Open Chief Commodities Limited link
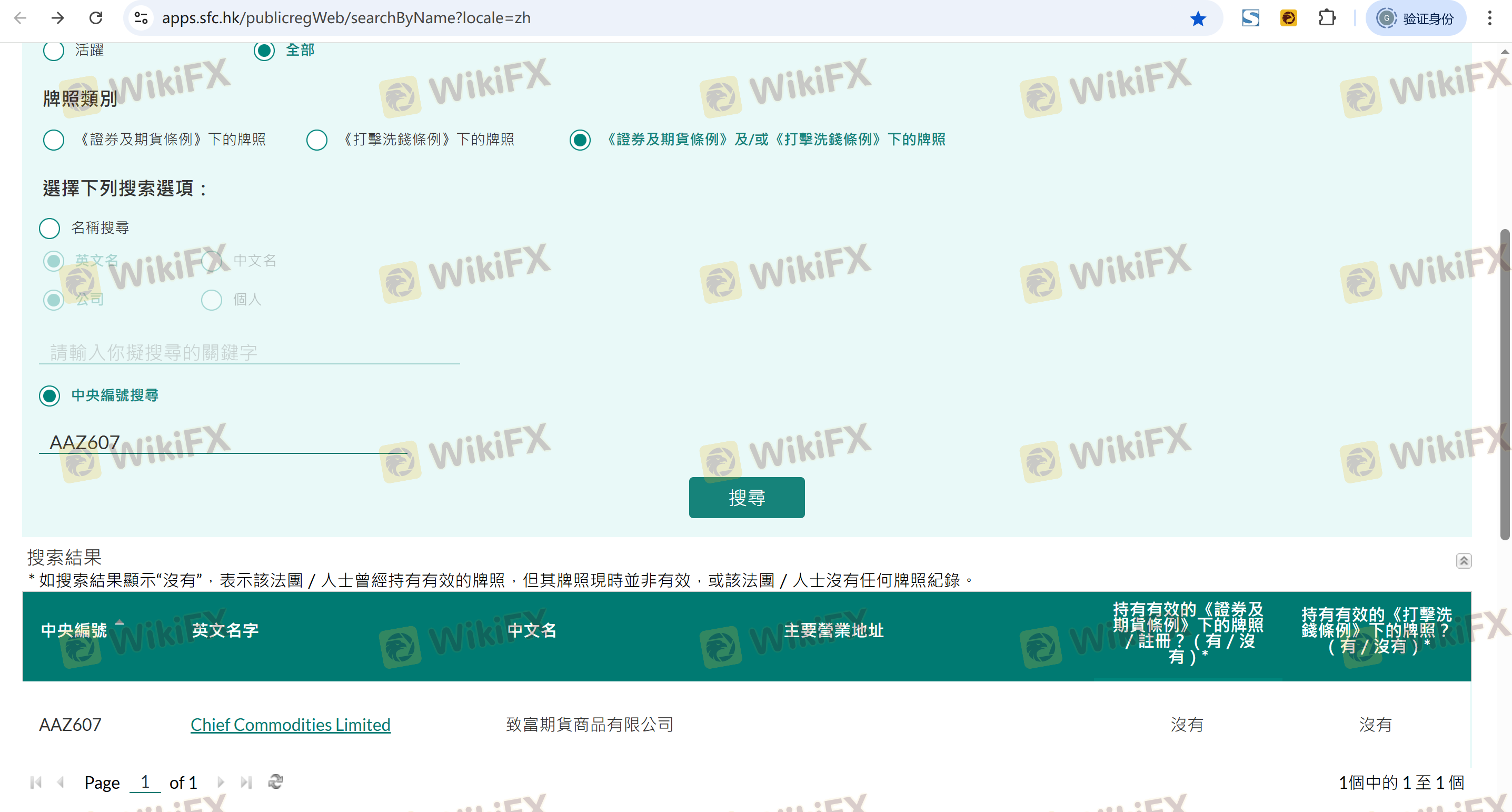The image size is (1512, 812). click(290, 725)
